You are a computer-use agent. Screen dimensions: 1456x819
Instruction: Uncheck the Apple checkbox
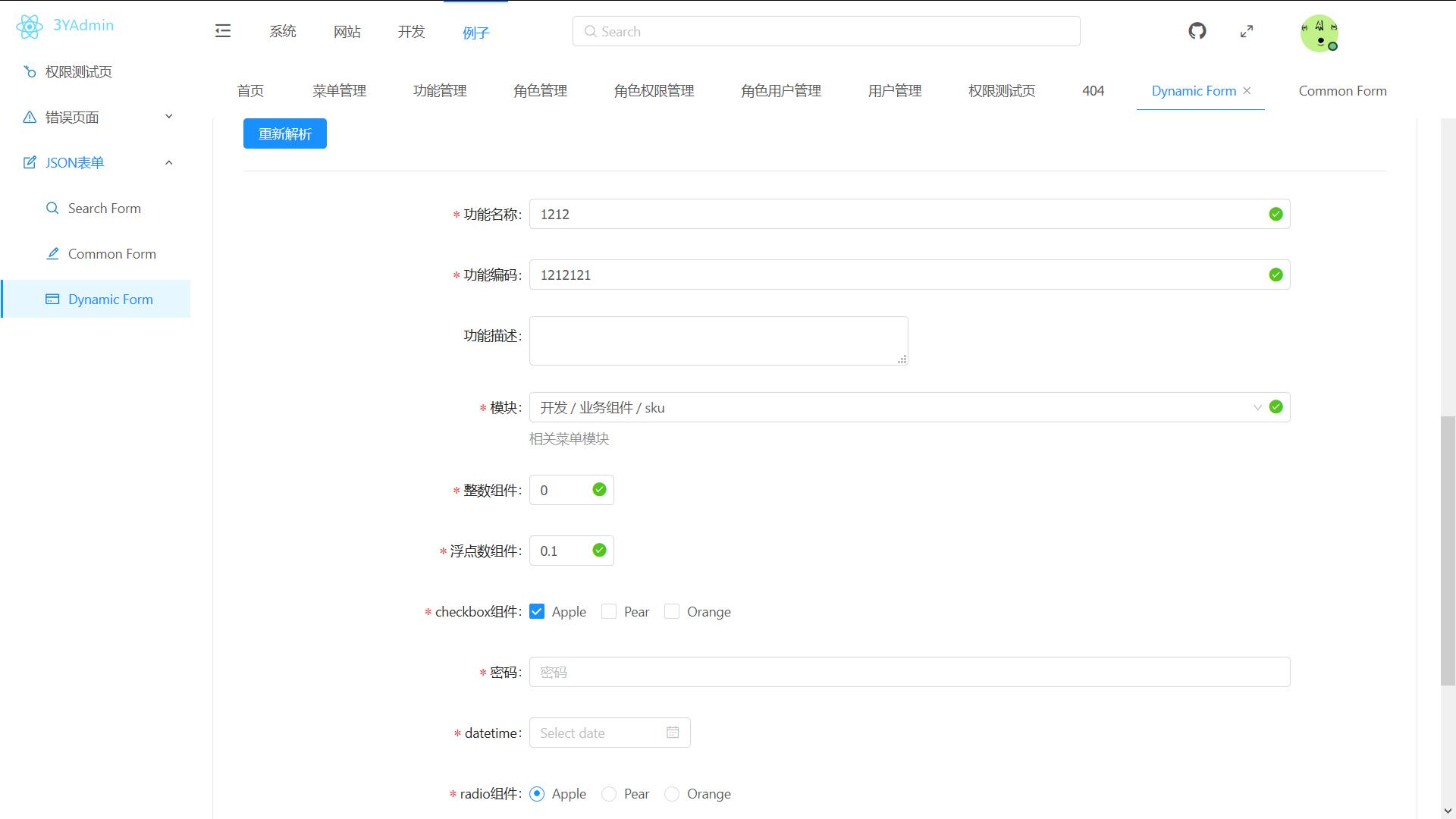click(537, 612)
